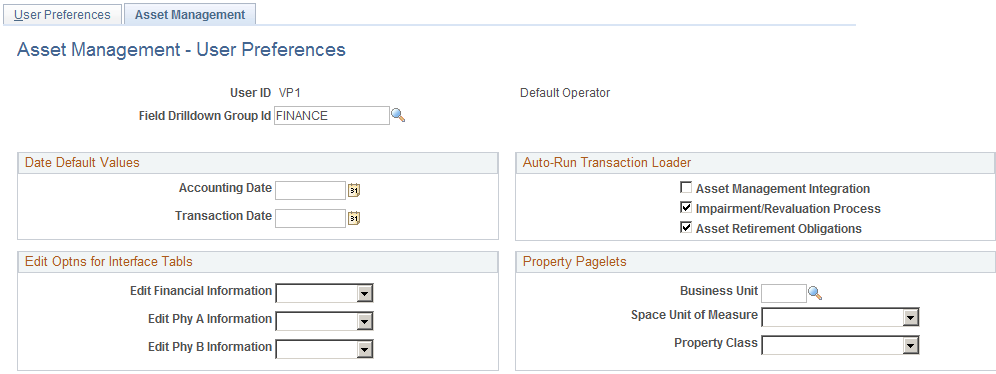Open Business Unit lookup magnifier
This screenshot has width=996, height=374.
pos(815,293)
